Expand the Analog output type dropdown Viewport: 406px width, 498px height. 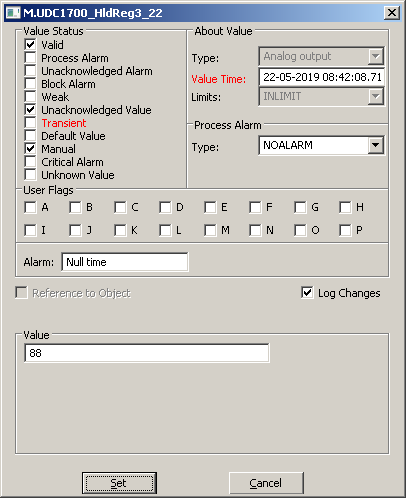coord(376,56)
